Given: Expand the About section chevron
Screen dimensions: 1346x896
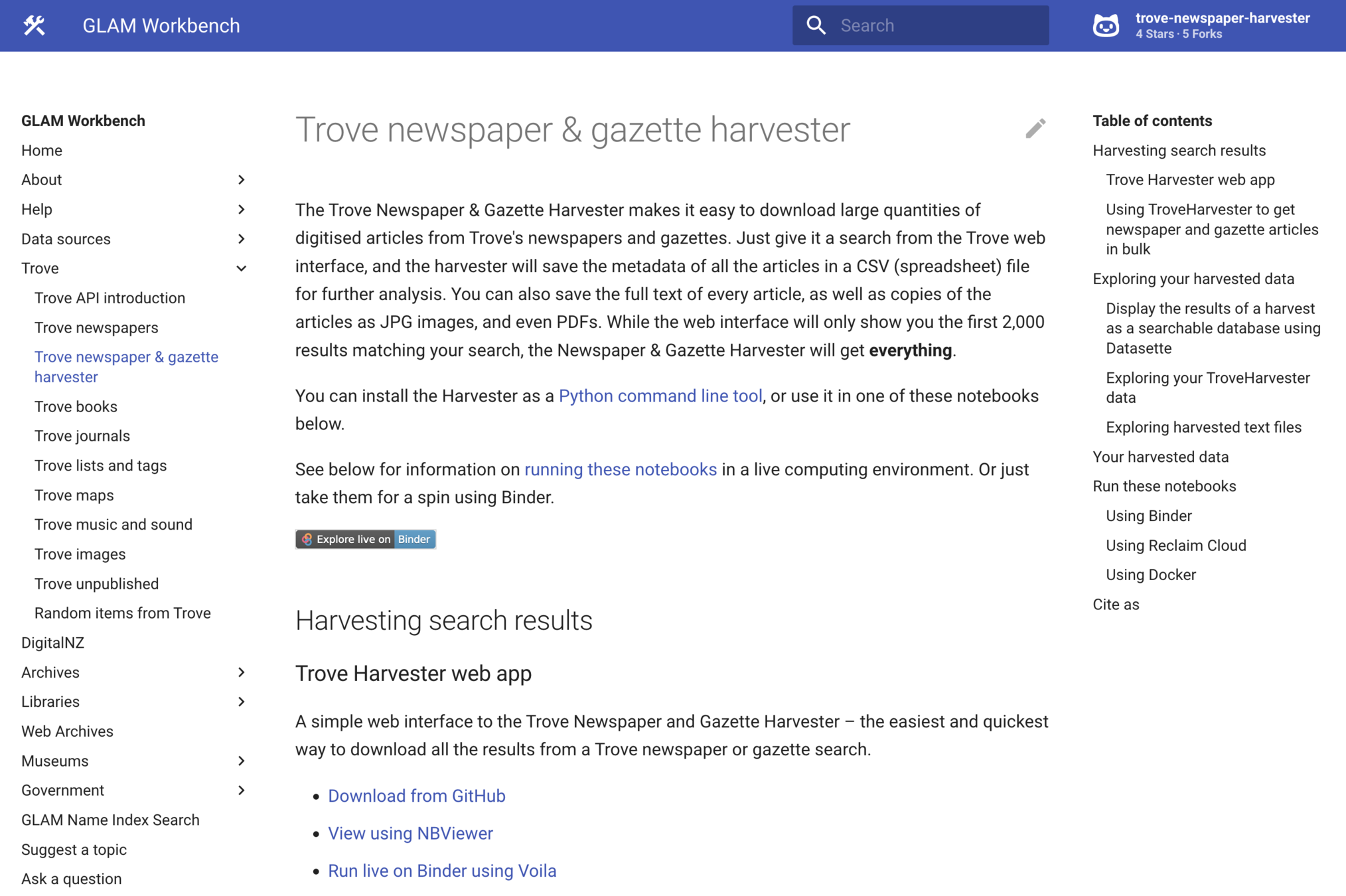Looking at the screenshot, I should point(241,180).
